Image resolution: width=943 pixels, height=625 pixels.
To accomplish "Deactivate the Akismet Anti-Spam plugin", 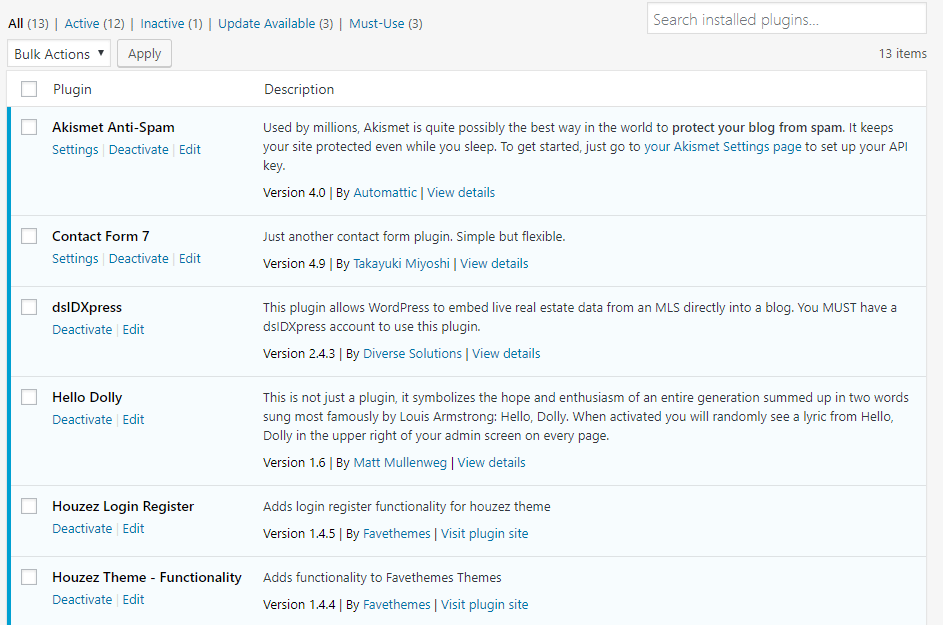I will click(x=138, y=149).
